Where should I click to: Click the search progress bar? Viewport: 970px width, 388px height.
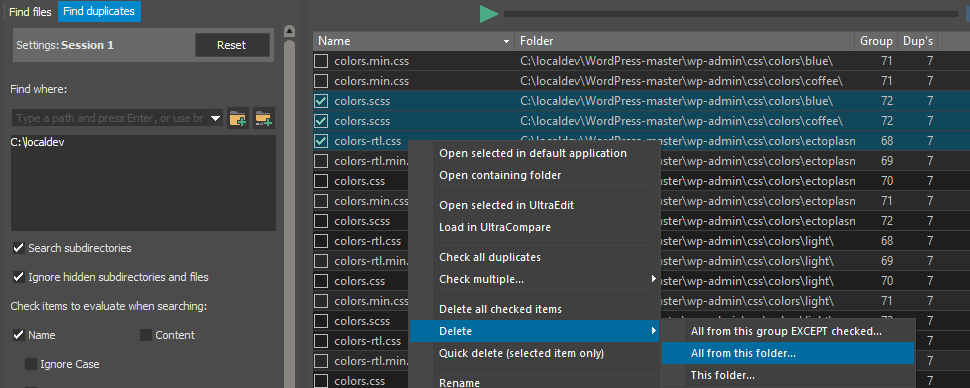[x=730, y=14]
